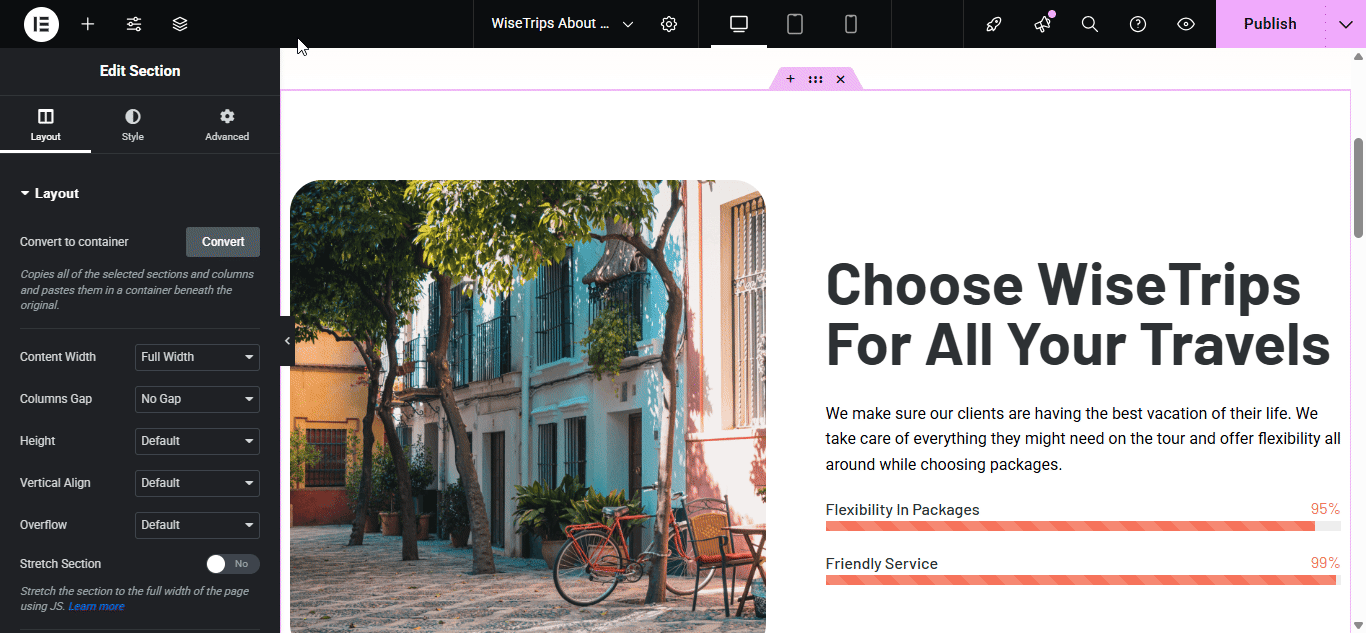This screenshot has height=633, width=1366.
Task: Click the Edit Section panel title
Action: (x=140, y=71)
